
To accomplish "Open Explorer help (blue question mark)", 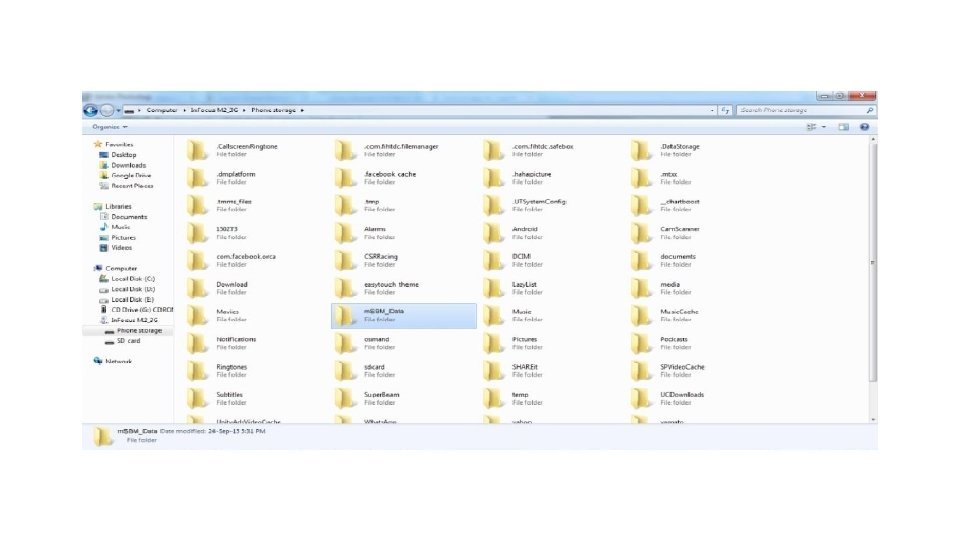I will point(864,127).
